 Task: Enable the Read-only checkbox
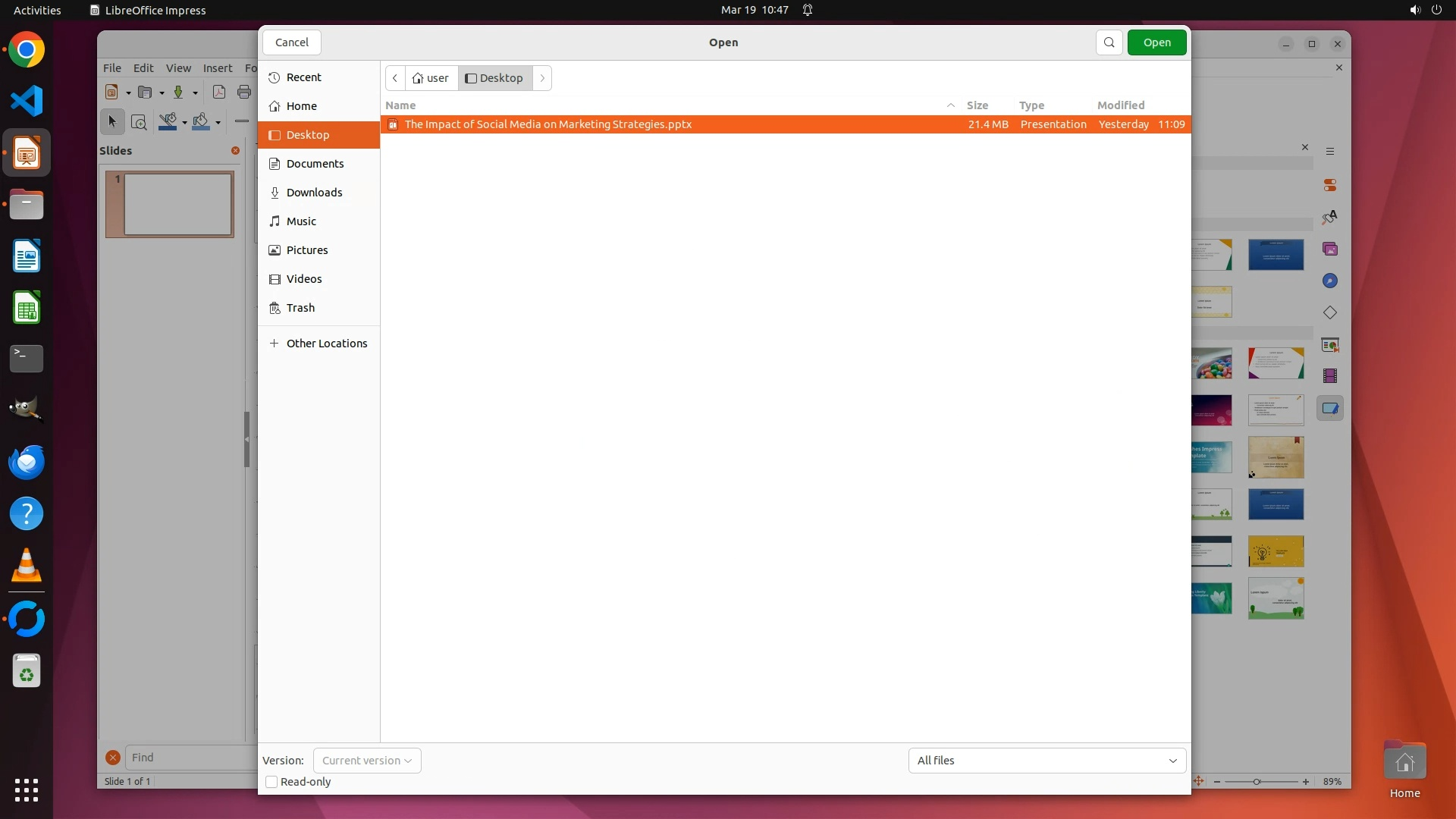pyautogui.click(x=271, y=782)
